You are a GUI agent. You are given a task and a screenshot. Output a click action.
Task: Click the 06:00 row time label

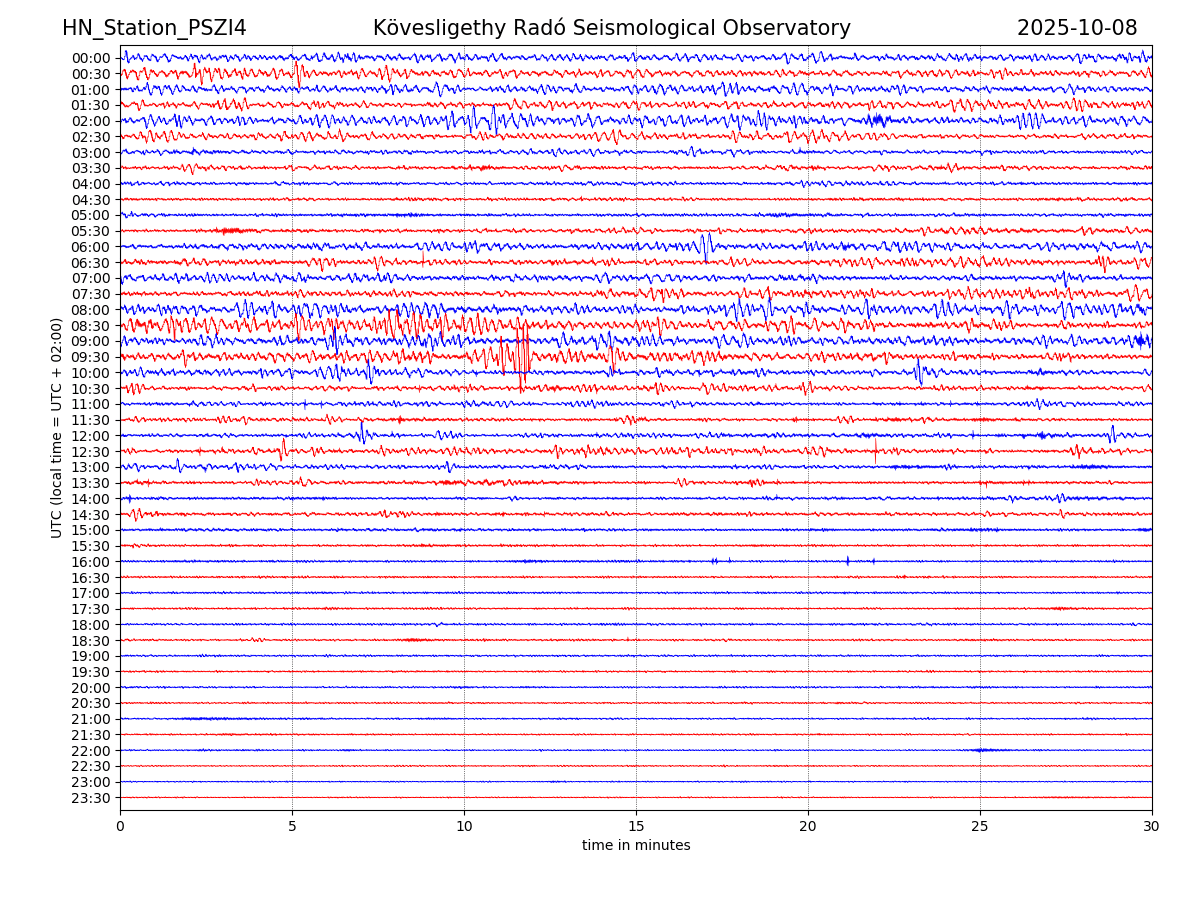pyautogui.click(x=91, y=247)
